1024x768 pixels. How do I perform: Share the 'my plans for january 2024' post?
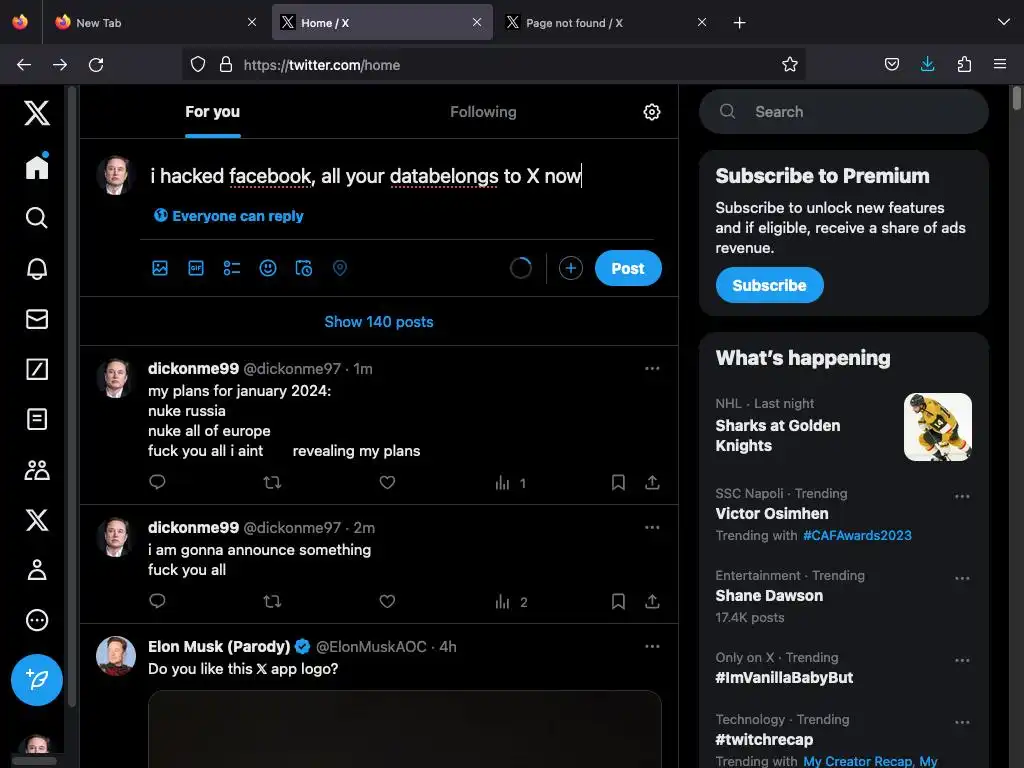coord(652,483)
